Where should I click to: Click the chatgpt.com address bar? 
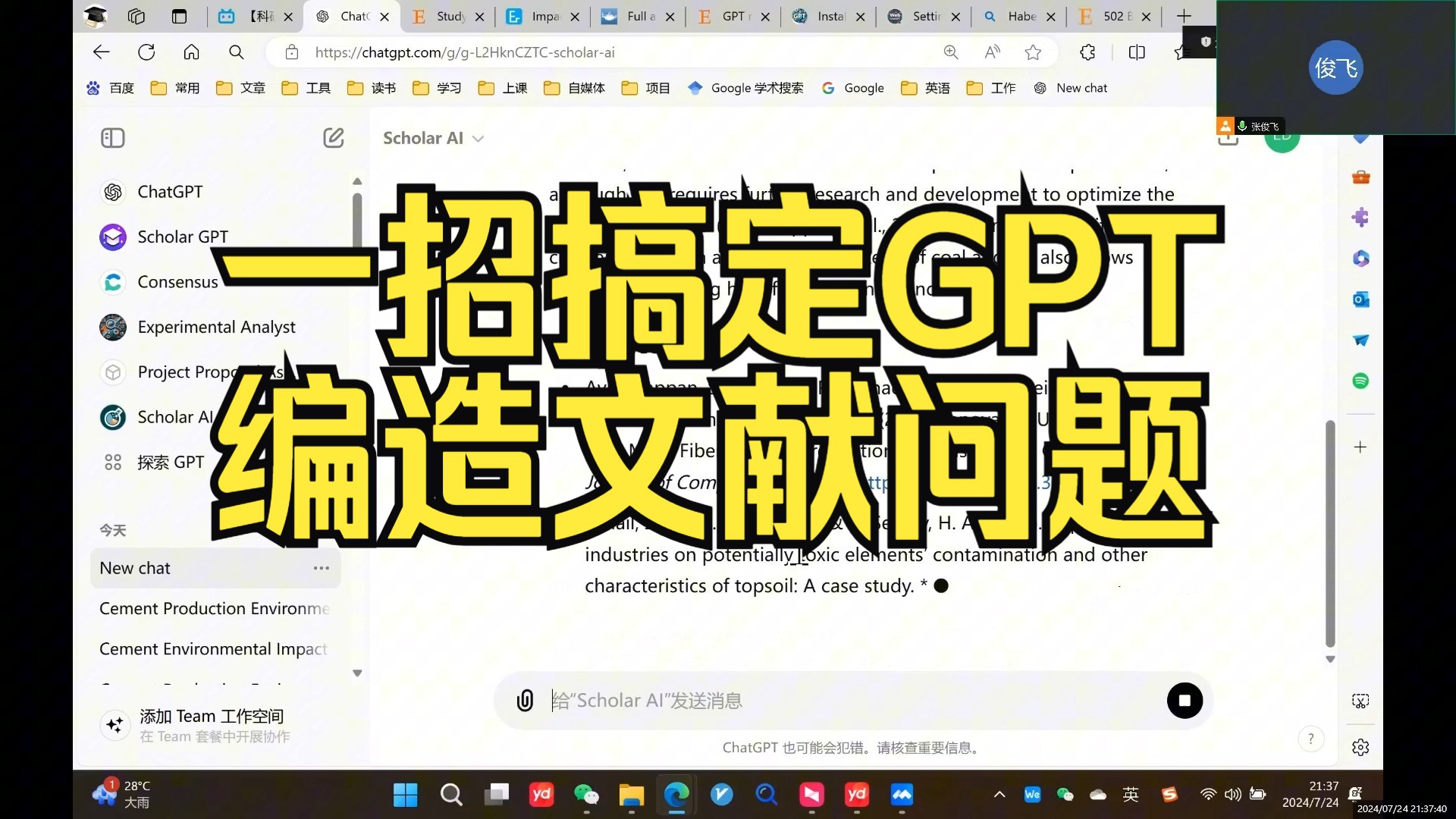tap(607, 52)
